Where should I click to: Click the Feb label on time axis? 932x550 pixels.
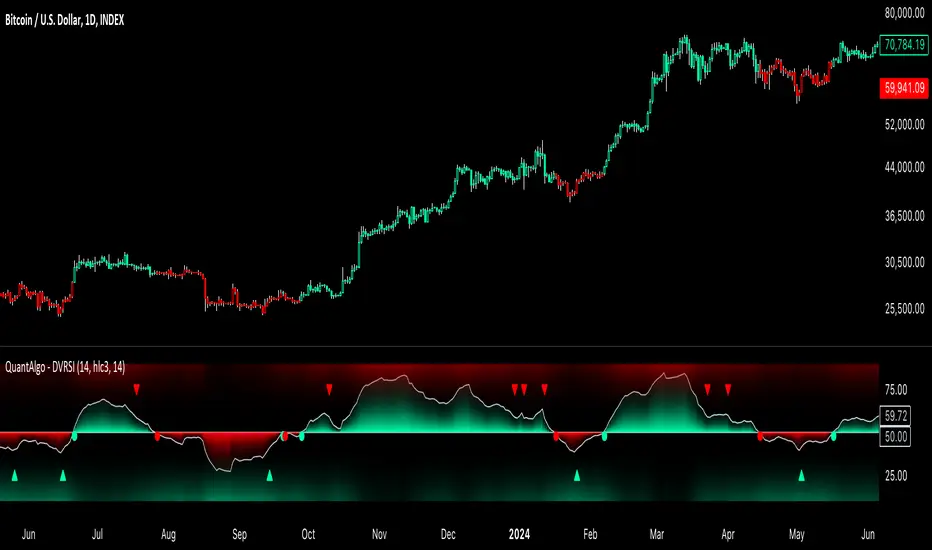[590, 534]
